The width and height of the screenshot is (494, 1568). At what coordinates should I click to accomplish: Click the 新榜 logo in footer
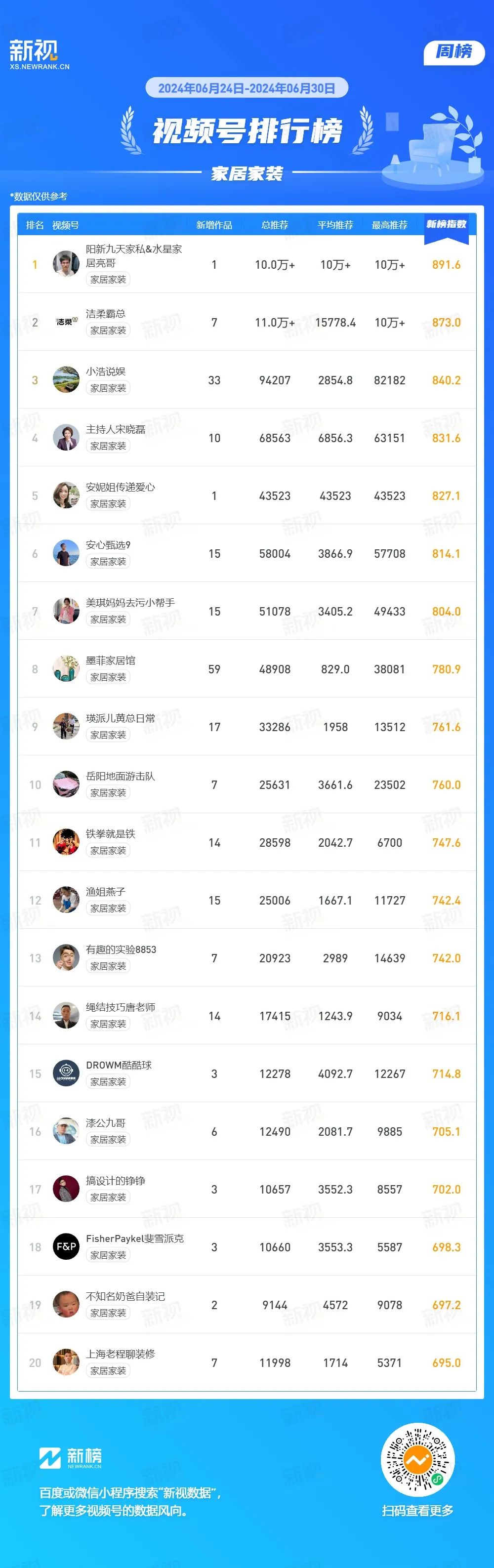click(71, 1458)
